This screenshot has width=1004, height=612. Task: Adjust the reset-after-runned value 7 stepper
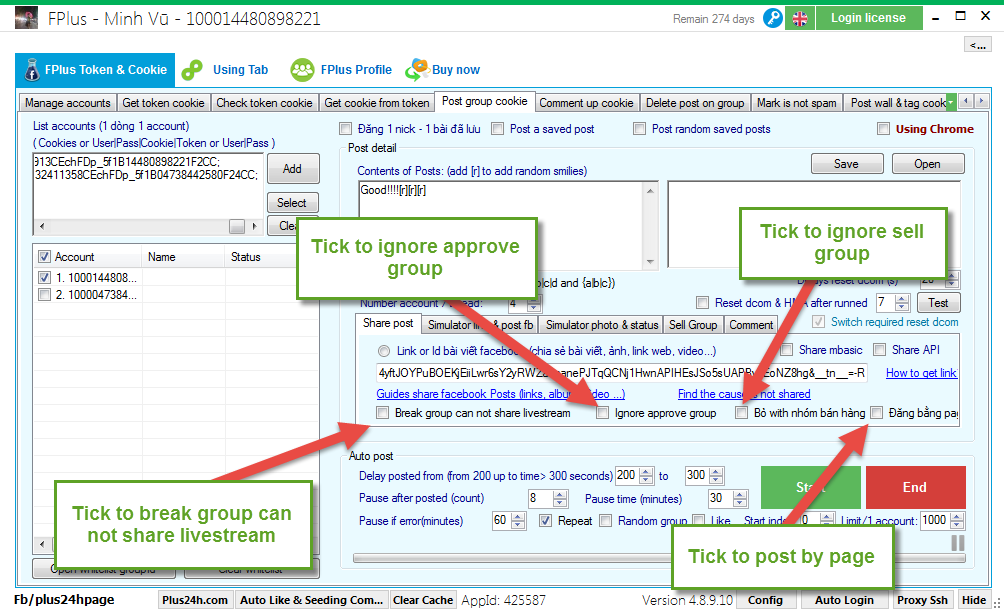coord(902,302)
